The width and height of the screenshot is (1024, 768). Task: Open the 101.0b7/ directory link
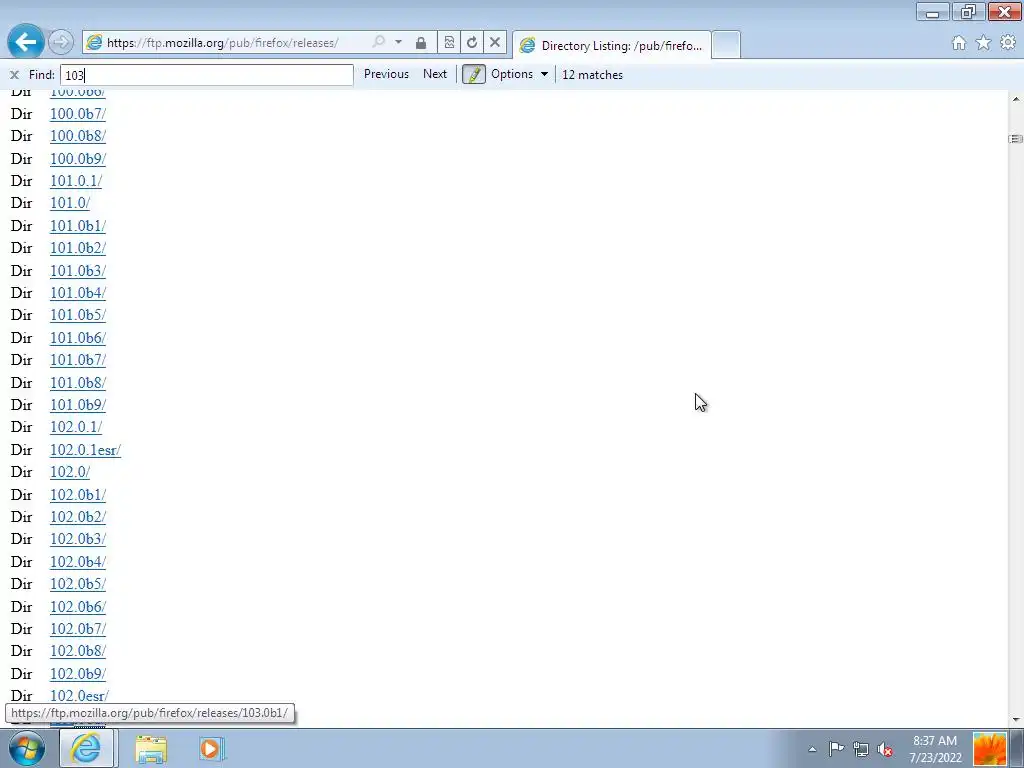tap(78, 360)
